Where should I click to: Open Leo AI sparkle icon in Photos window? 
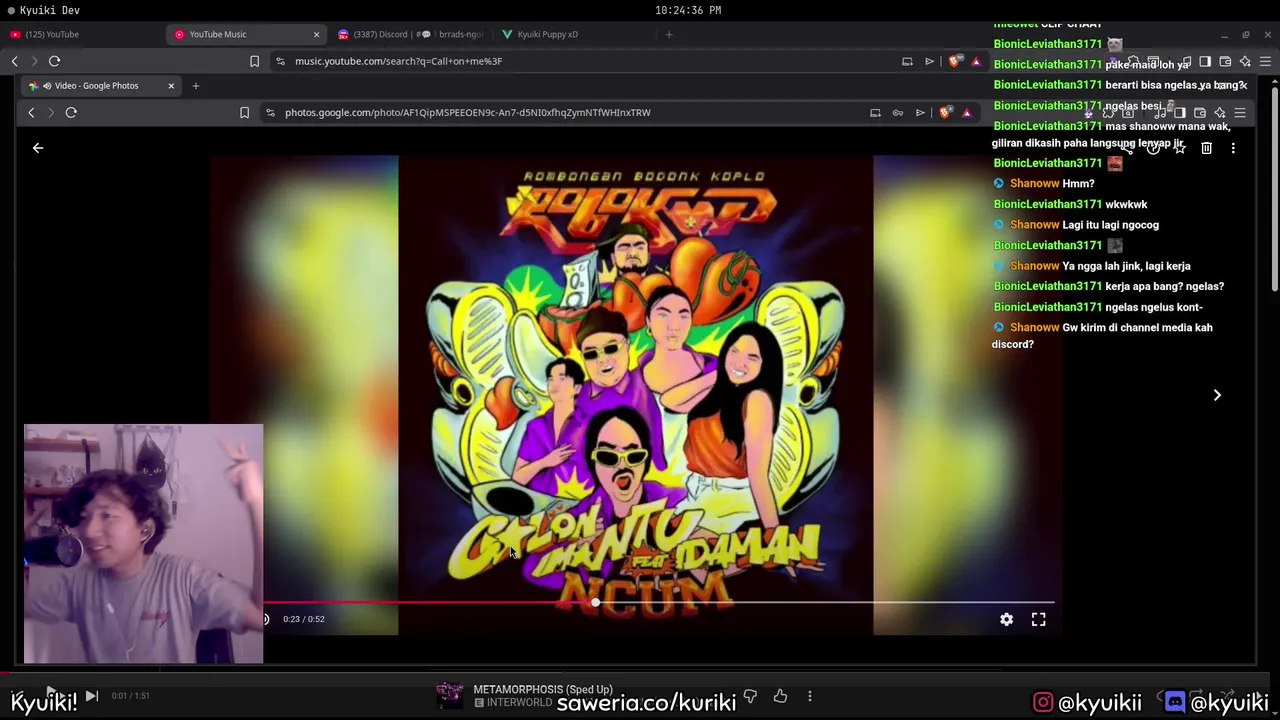click(x=1220, y=112)
